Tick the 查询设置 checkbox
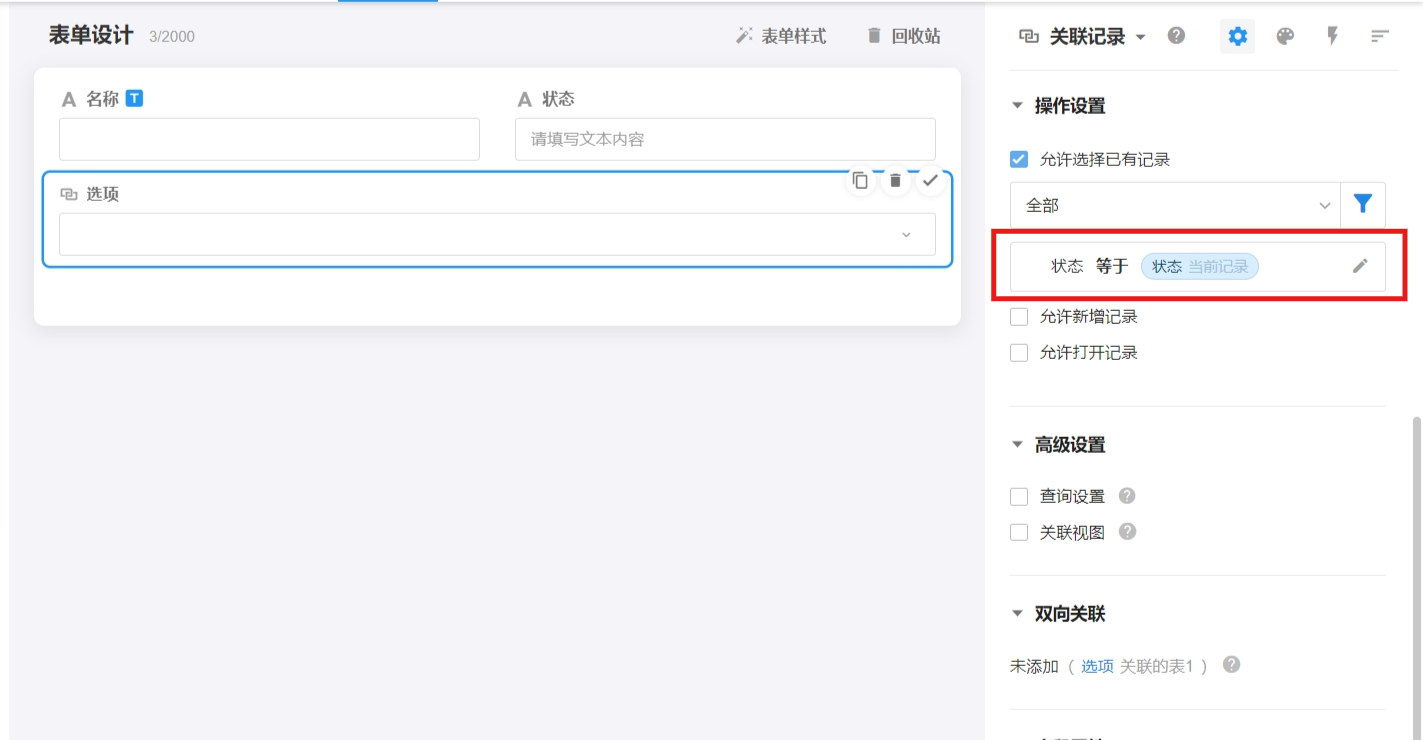Viewport: 1423px width, 740px height. click(x=1019, y=497)
